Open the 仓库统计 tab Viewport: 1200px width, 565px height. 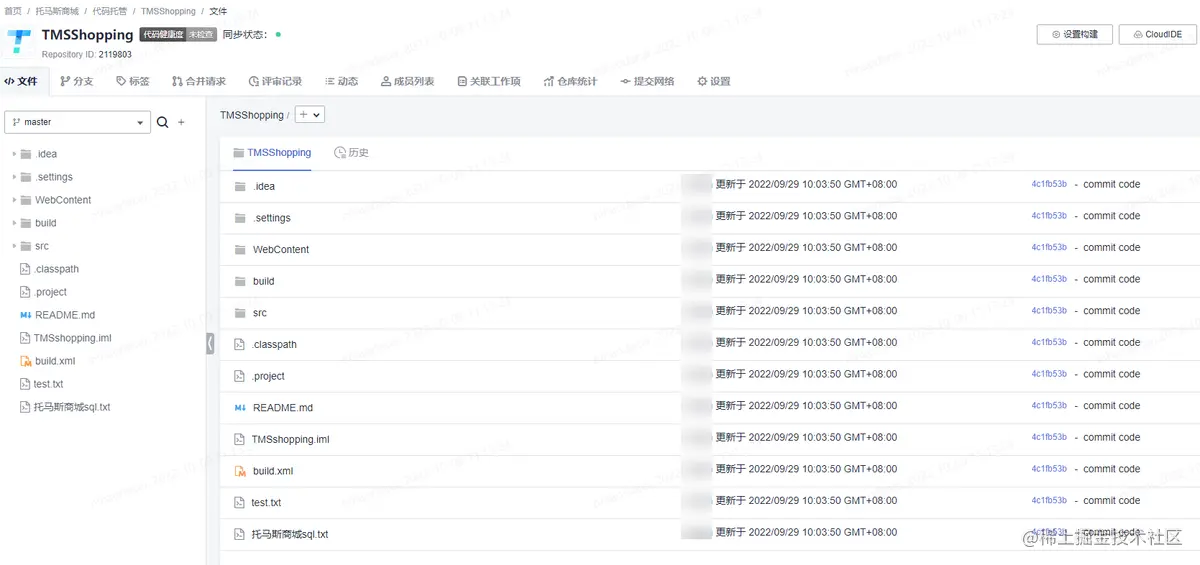click(x=570, y=81)
